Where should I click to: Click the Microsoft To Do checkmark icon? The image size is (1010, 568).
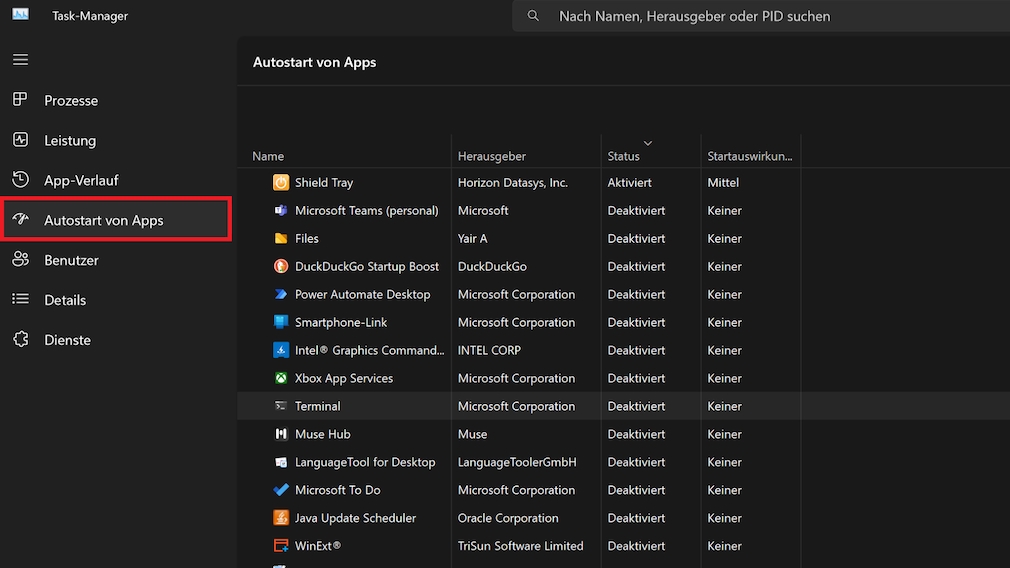pos(281,489)
